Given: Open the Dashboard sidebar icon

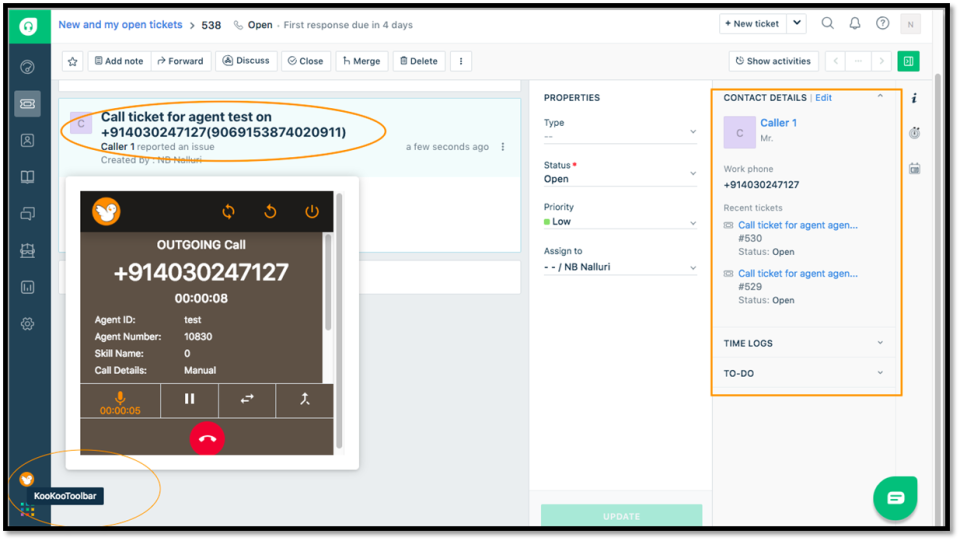Looking at the screenshot, I should coord(28,67).
